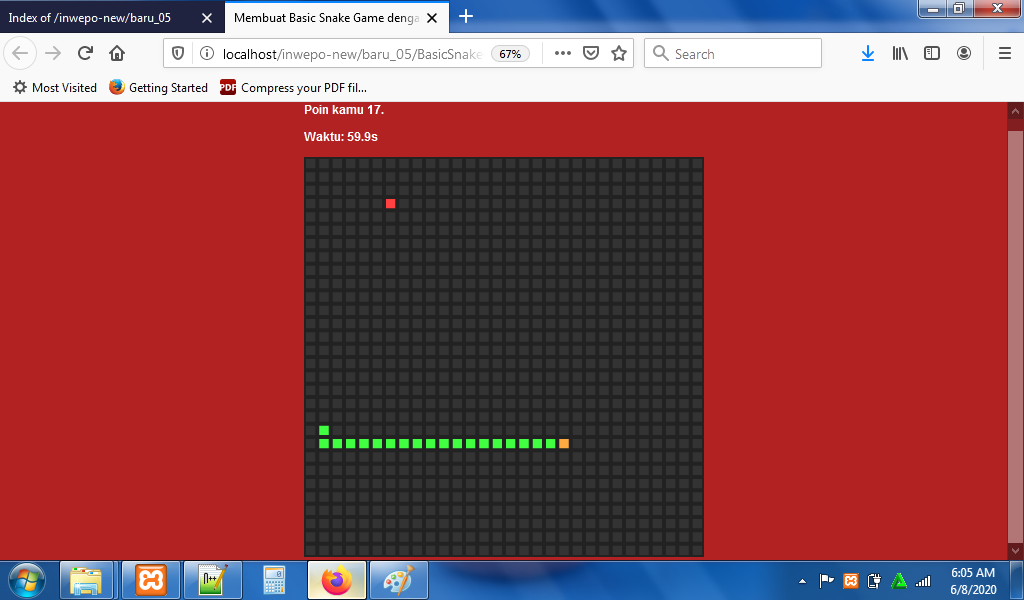Open Calculator from the taskbar
The width and height of the screenshot is (1024, 600).
[274, 580]
